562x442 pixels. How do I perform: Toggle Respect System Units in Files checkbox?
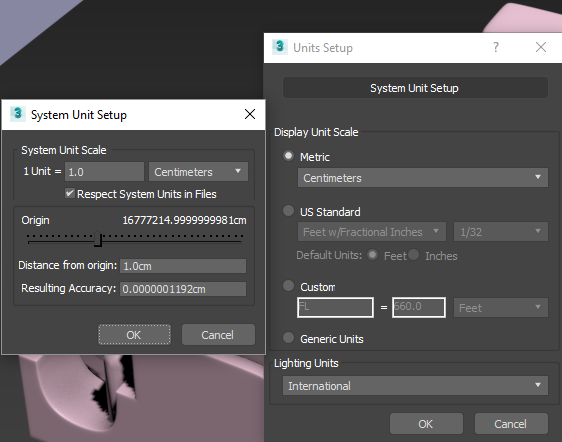click(x=70, y=193)
